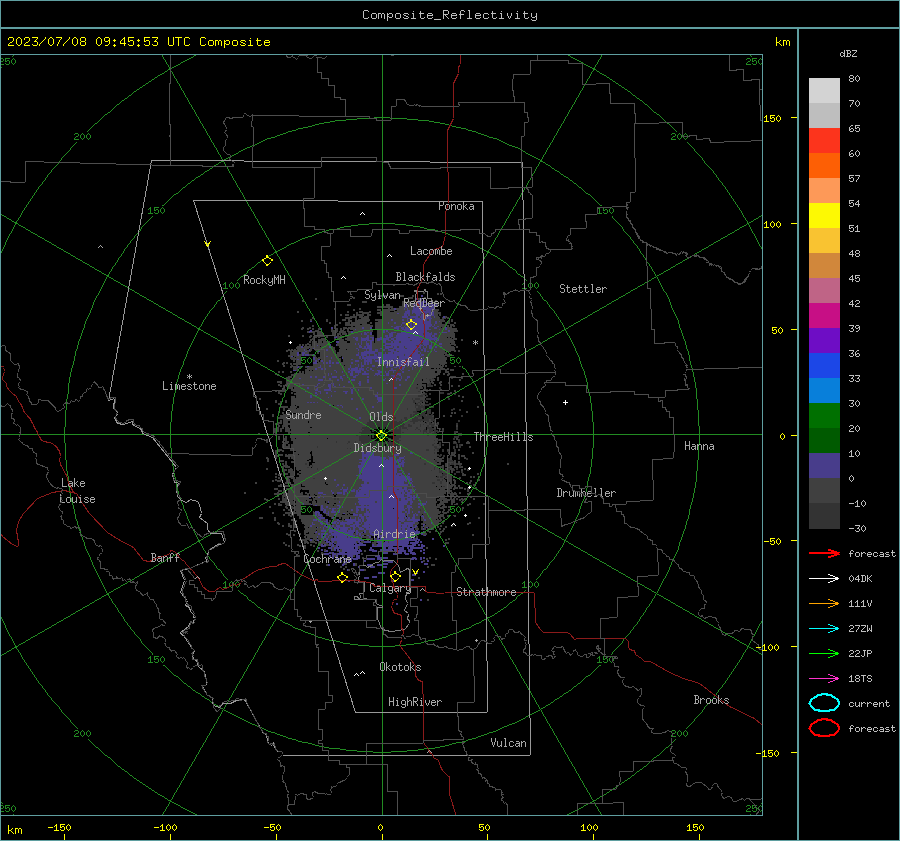Click the Cochrane town label

point(327,559)
